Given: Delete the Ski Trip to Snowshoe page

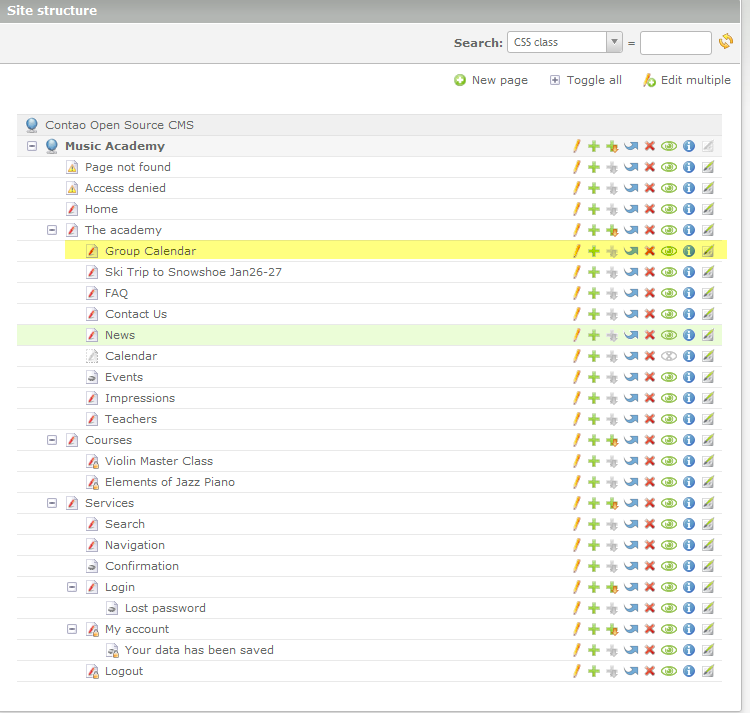Looking at the screenshot, I should point(649,272).
